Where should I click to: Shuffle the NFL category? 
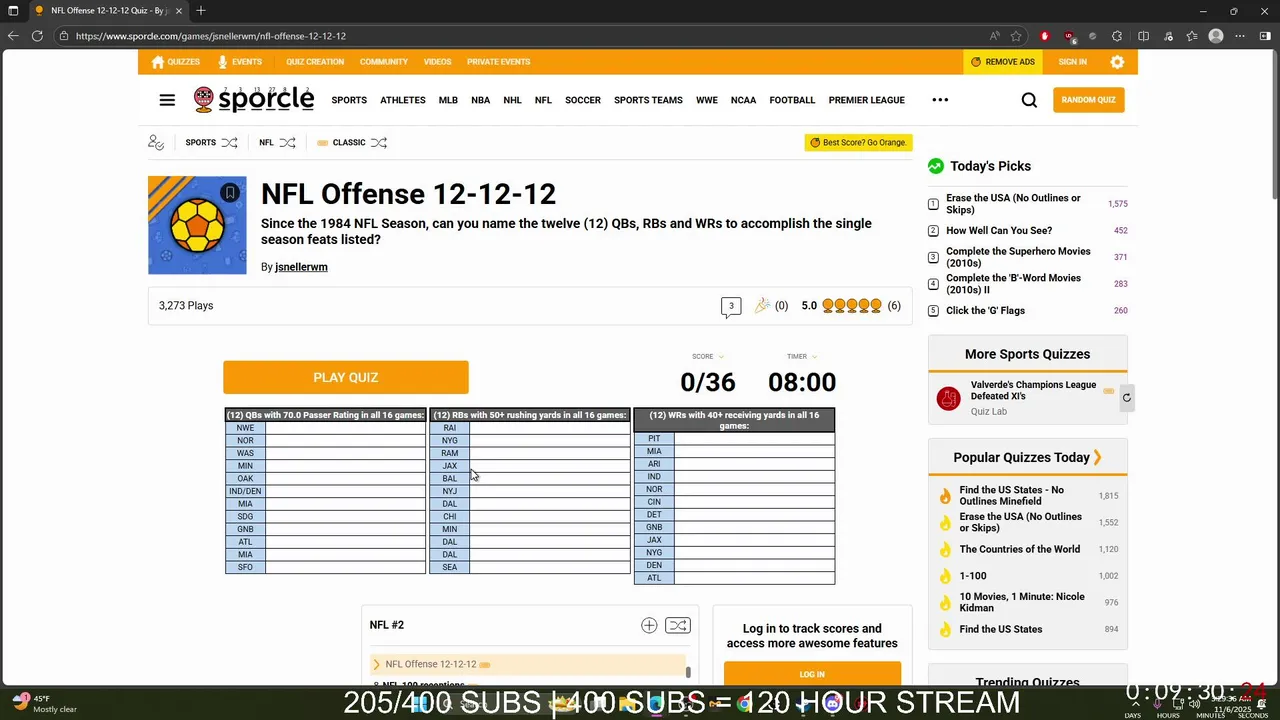point(287,142)
